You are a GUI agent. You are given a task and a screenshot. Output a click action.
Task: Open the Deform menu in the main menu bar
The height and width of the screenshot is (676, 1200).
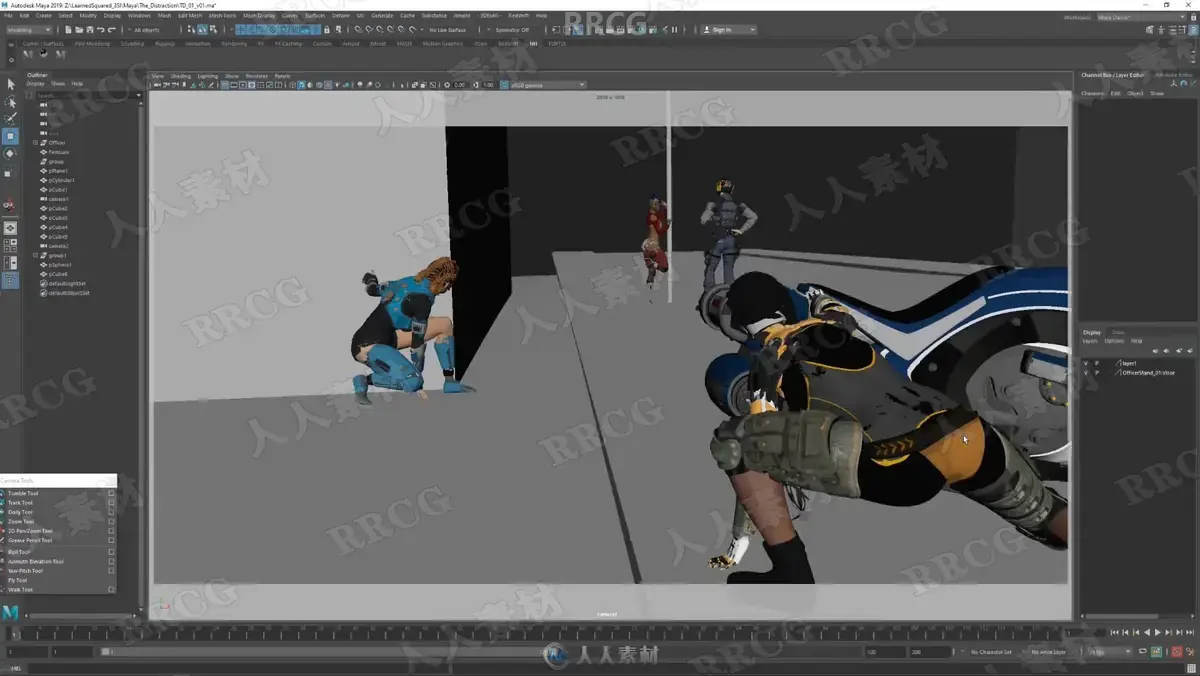pos(341,16)
